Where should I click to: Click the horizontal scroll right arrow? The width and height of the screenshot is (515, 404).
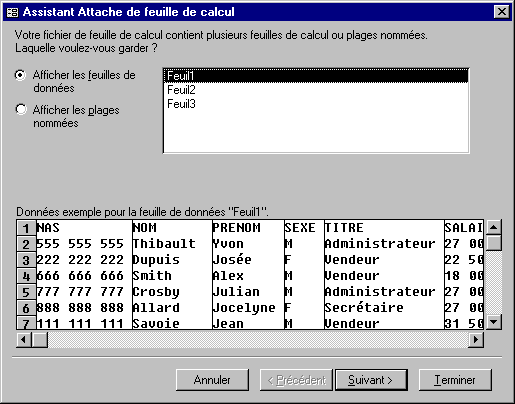pyautogui.click(x=476, y=340)
